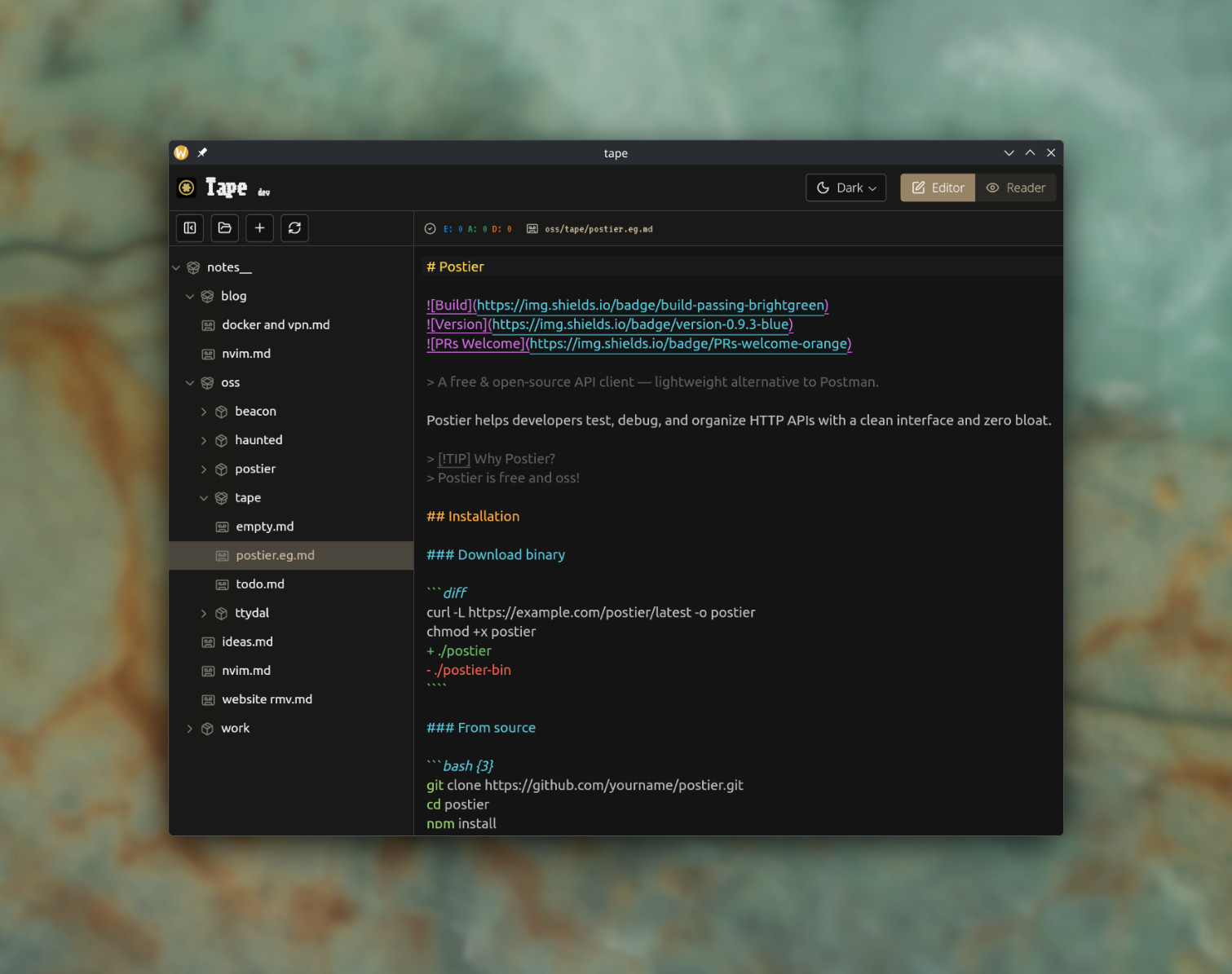Open the empty.md file label
The height and width of the screenshot is (974, 1232).
tap(265, 527)
